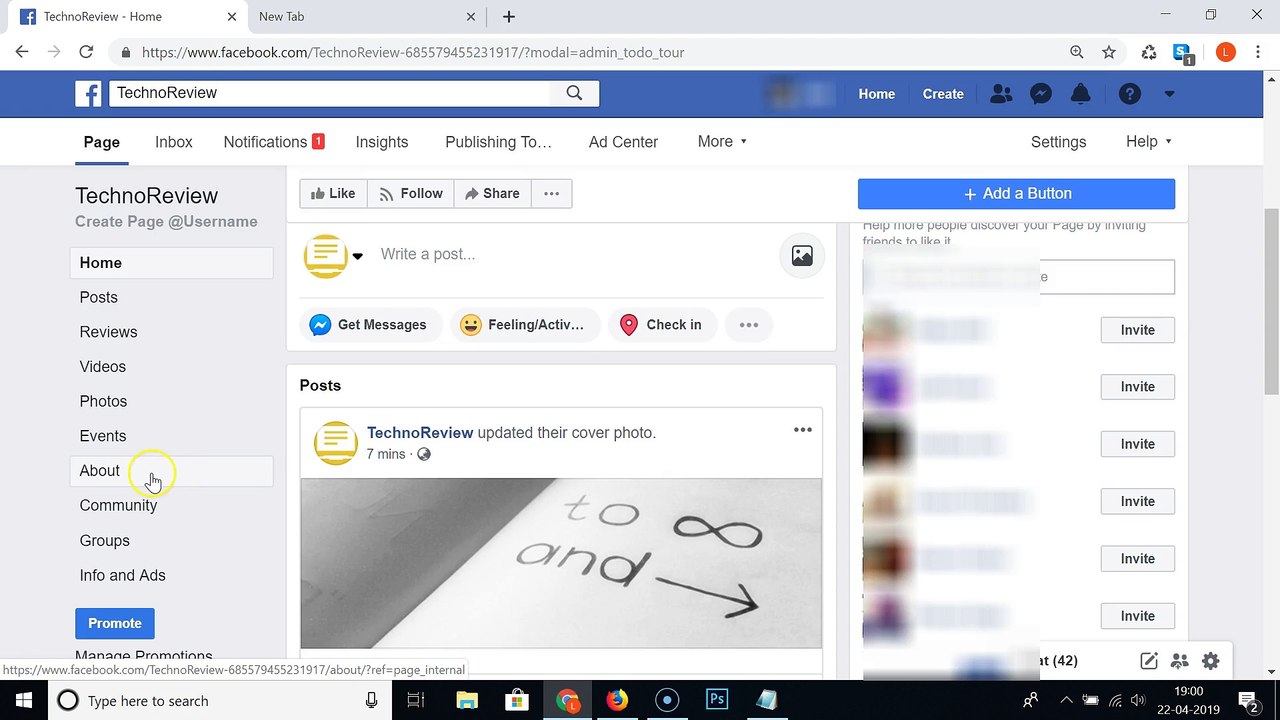The image size is (1280, 720).
Task: Click the chat create group icon
Action: point(1180,661)
